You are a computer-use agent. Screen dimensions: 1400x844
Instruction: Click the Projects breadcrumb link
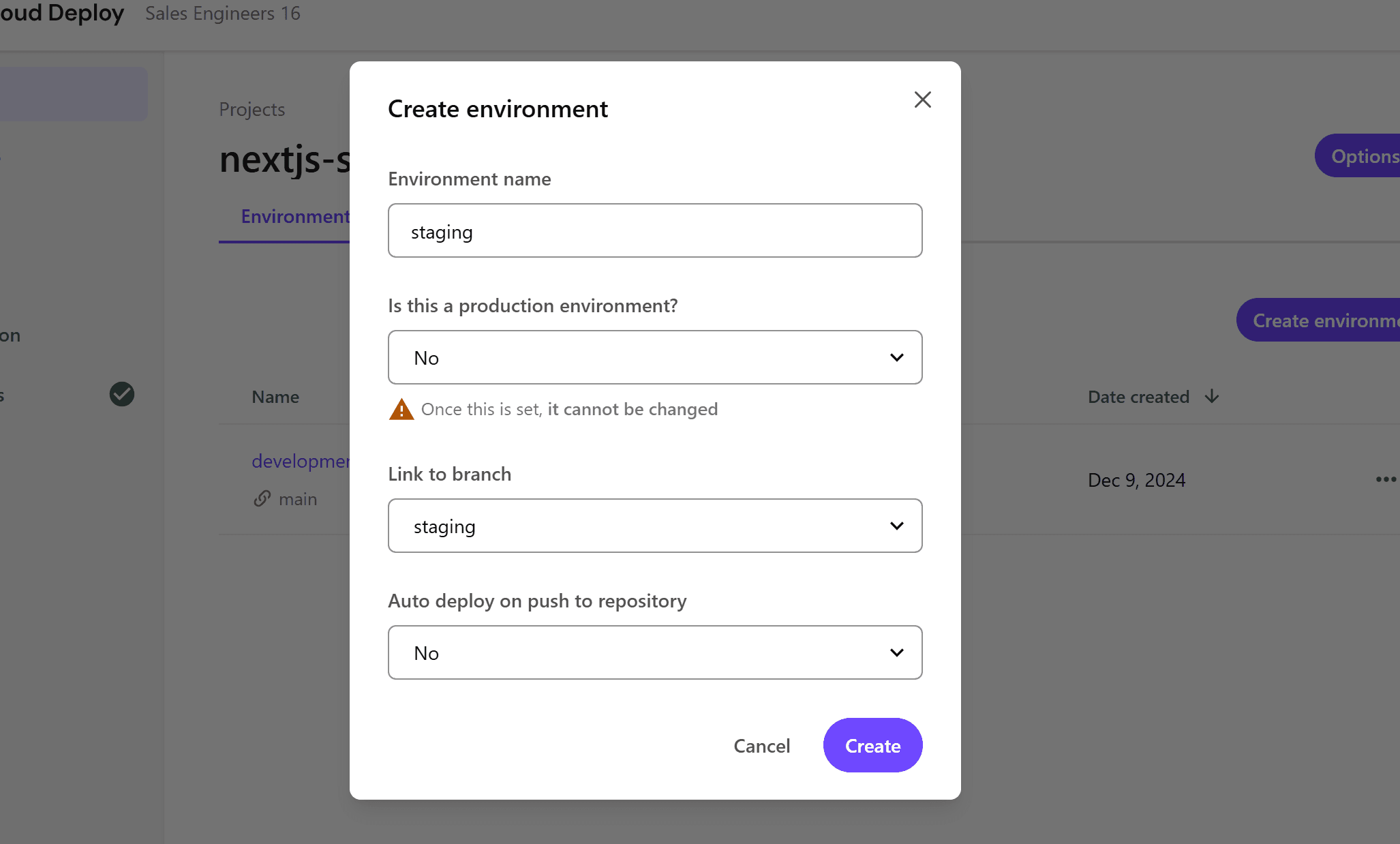click(252, 110)
